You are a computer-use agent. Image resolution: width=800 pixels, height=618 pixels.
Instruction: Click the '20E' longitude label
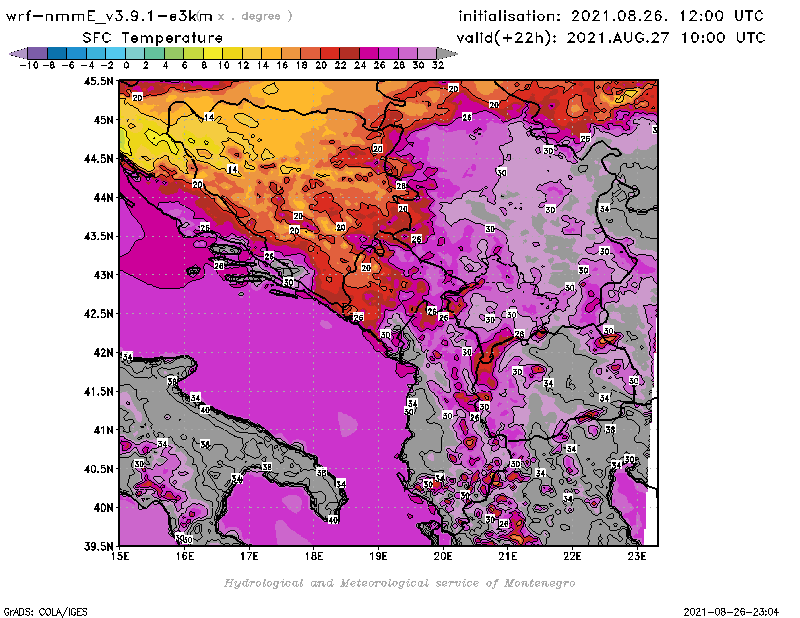coord(443,556)
